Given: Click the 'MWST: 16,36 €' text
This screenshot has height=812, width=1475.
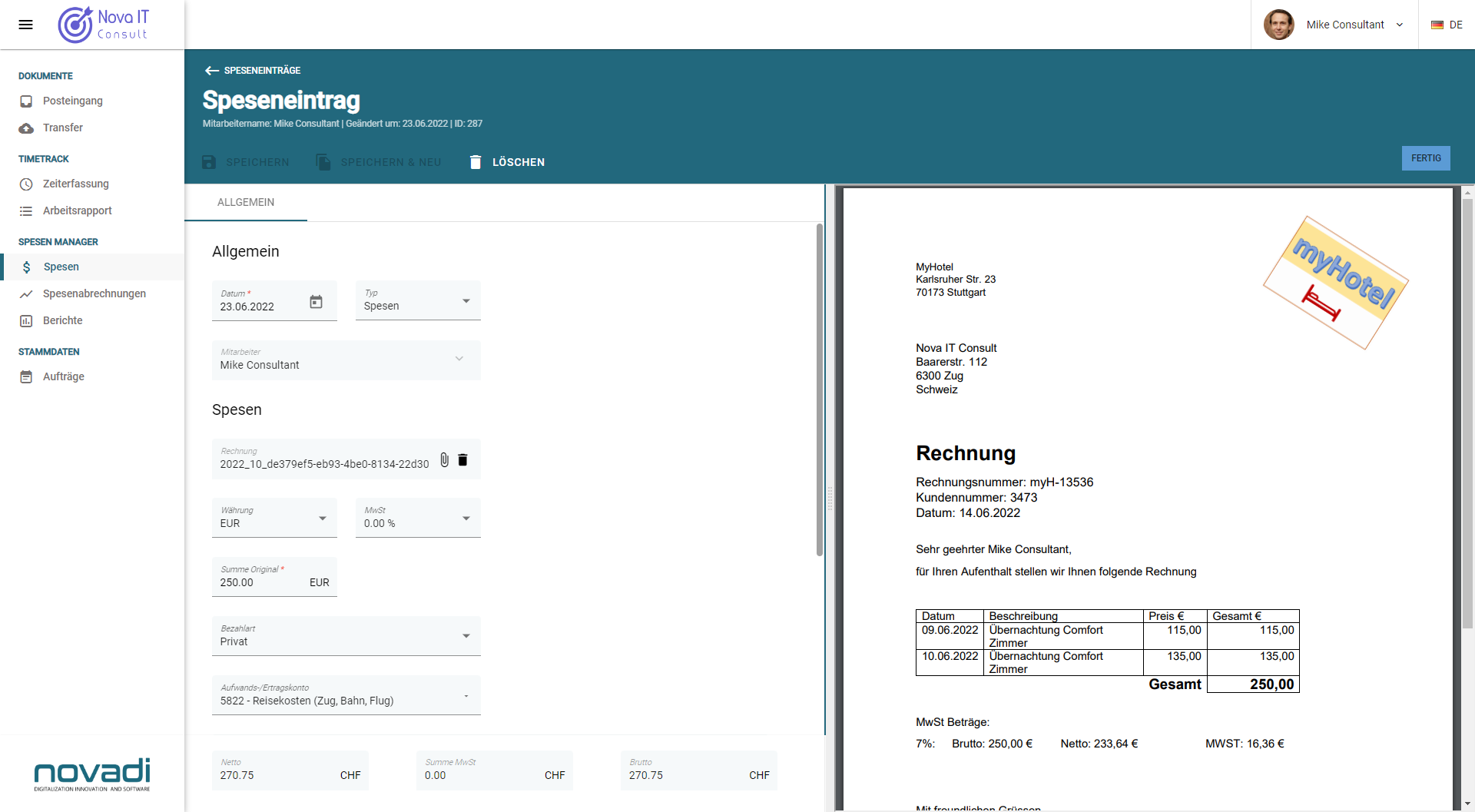Looking at the screenshot, I should pos(1245,744).
